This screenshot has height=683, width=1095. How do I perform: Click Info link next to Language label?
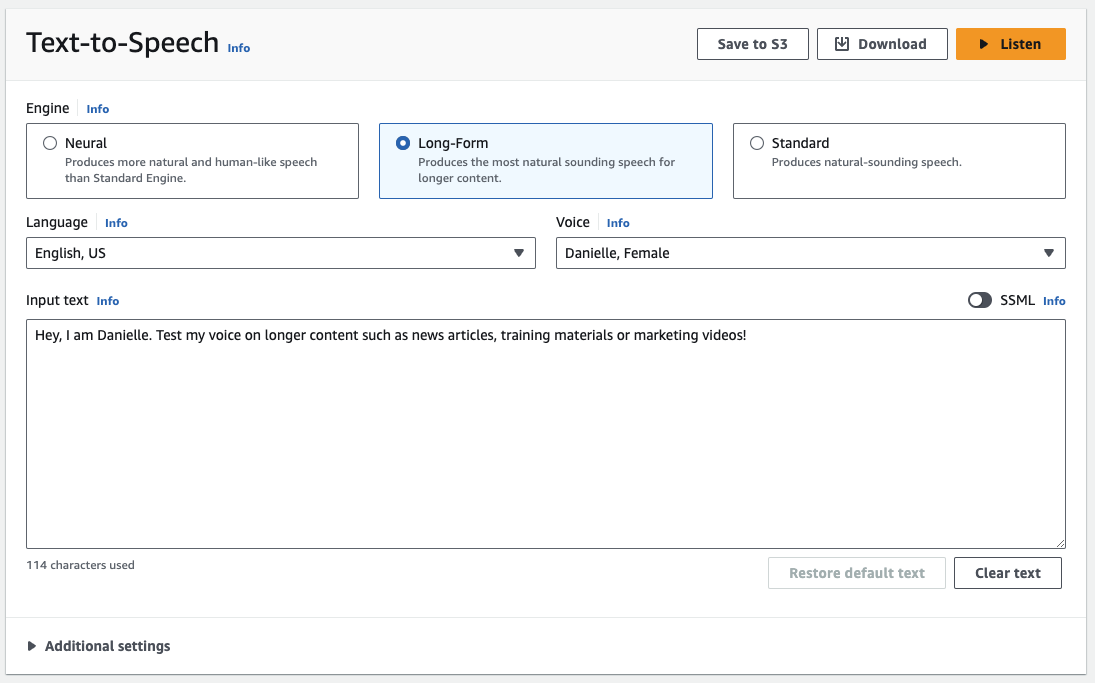pyautogui.click(x=116, y=223)
